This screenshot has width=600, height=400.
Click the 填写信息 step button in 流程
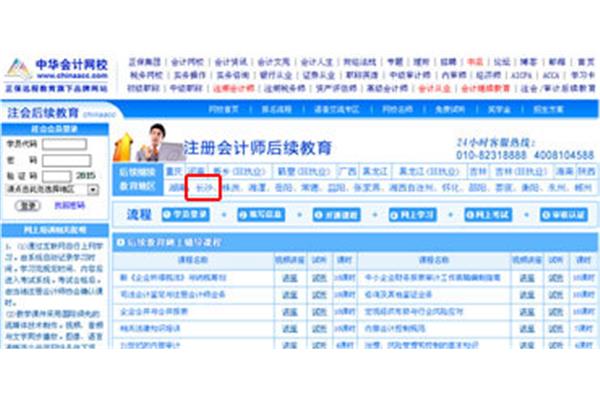point(261,214)
